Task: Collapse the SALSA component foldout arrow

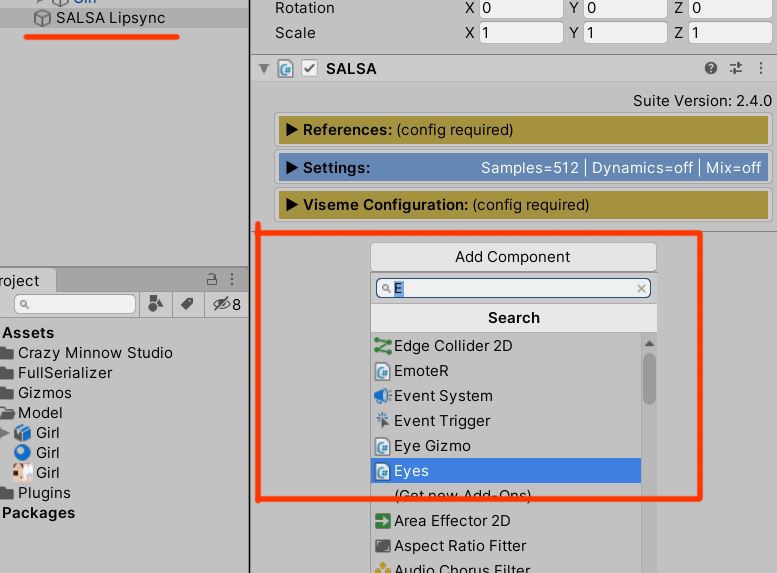Action: pos(264,69)
